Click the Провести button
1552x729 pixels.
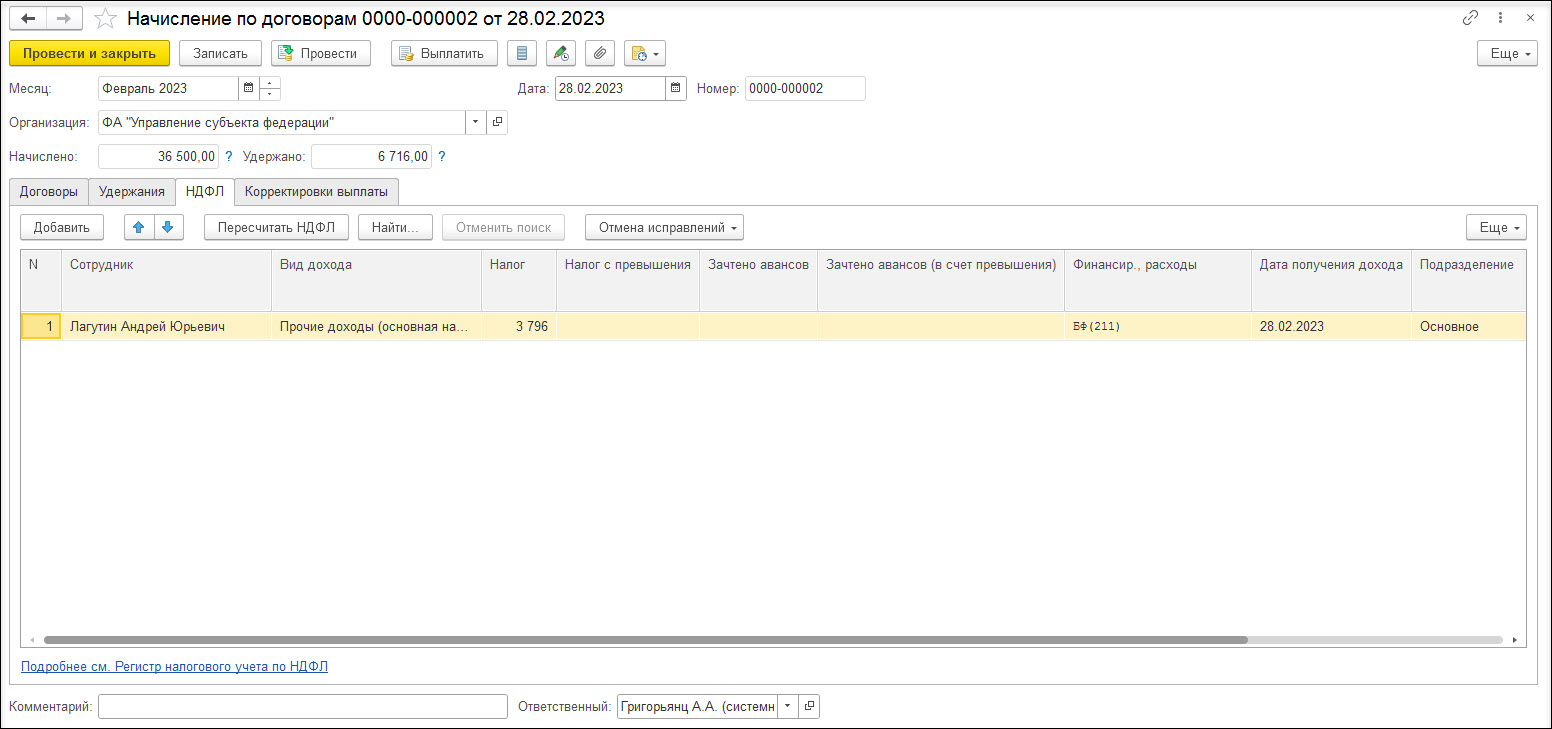coord(320,53)
